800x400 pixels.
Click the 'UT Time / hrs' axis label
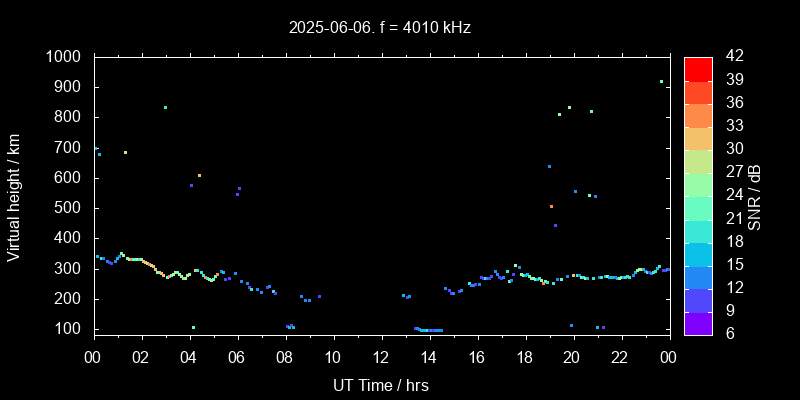coord(380,384)
